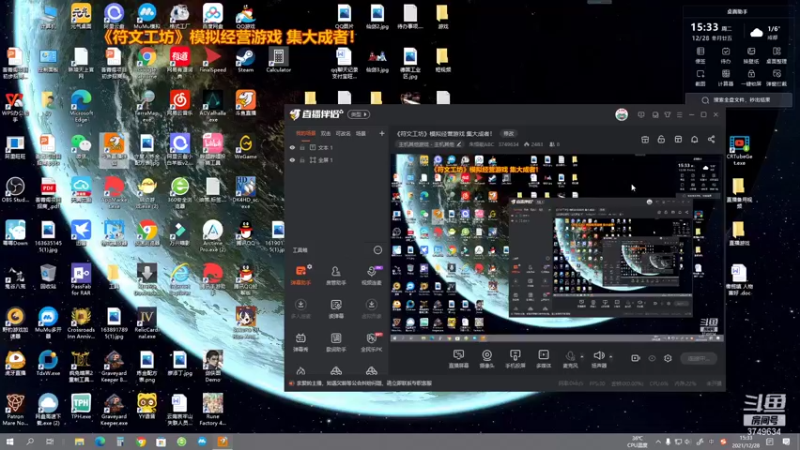Image resolution: width=800 pixels, height=450 pixels.
Task: Click the start streaming button at bottom right
Action: pos(698,358)
